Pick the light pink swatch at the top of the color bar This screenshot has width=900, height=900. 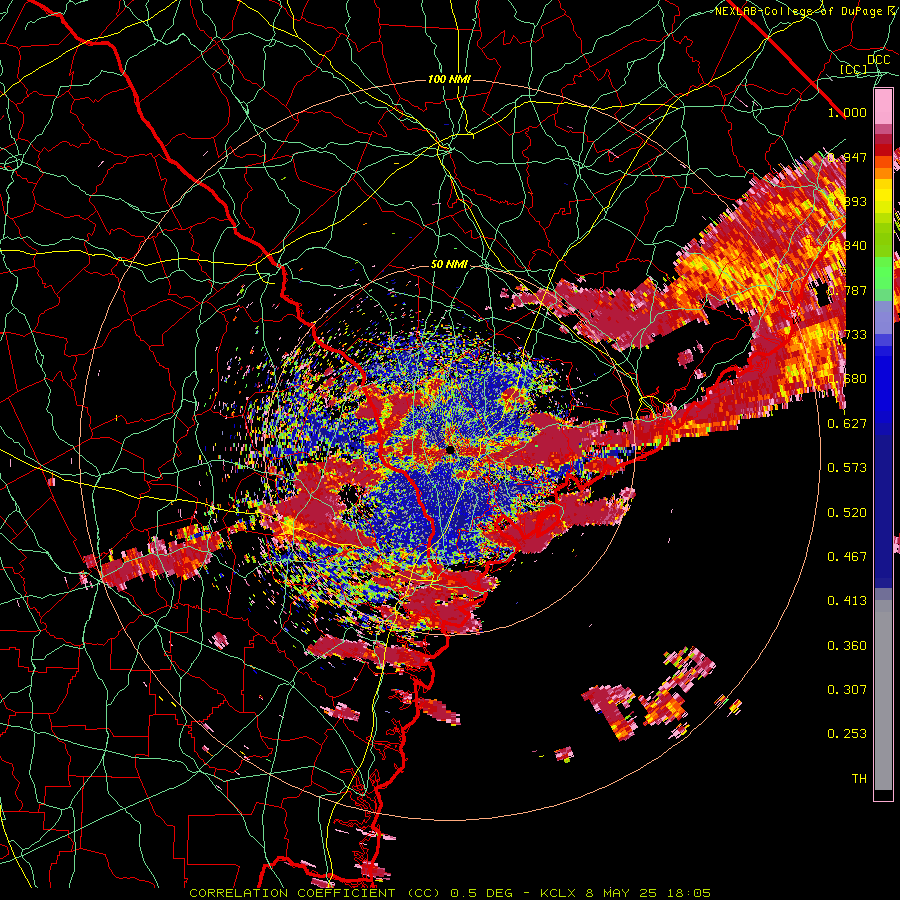pyautogui.click(x=883, y=107)
